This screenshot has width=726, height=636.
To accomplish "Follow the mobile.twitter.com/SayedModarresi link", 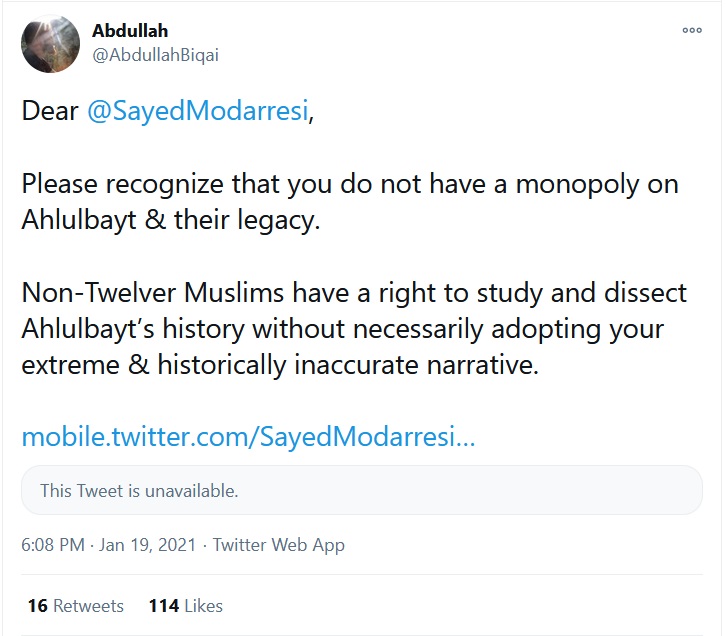I will pos(248,437).
